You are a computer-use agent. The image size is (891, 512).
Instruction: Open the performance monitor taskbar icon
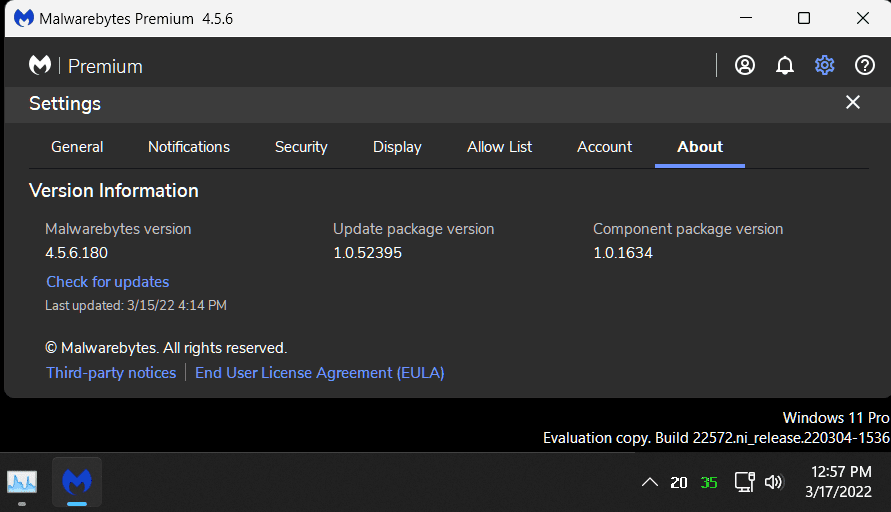[22, 482]
